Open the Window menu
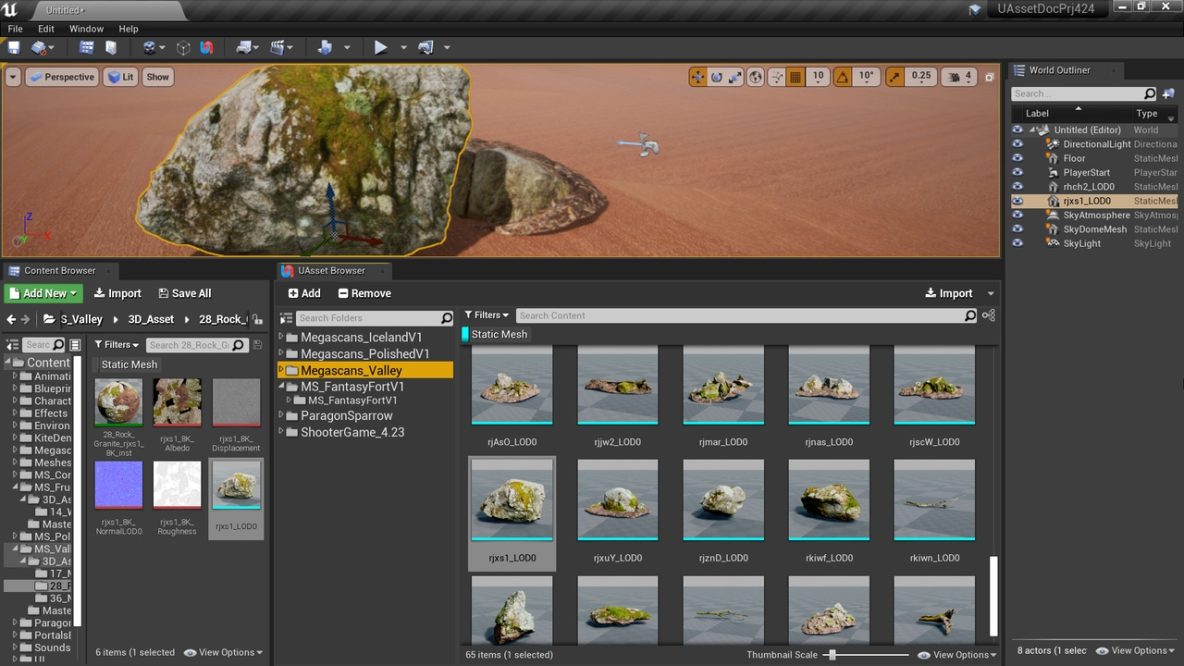 pyautogui.click(x=85, y=28)
